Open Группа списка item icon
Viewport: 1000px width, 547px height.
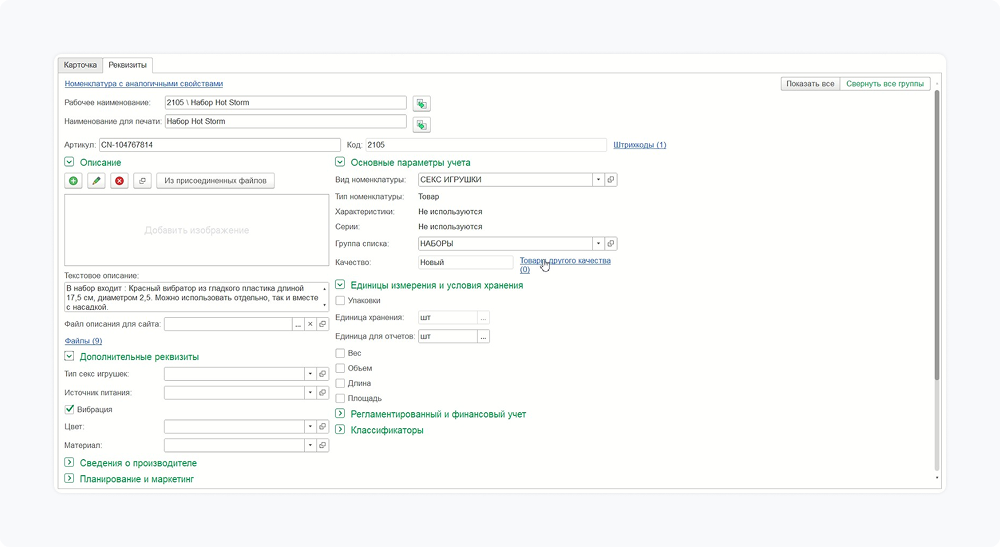coord(611,244)
